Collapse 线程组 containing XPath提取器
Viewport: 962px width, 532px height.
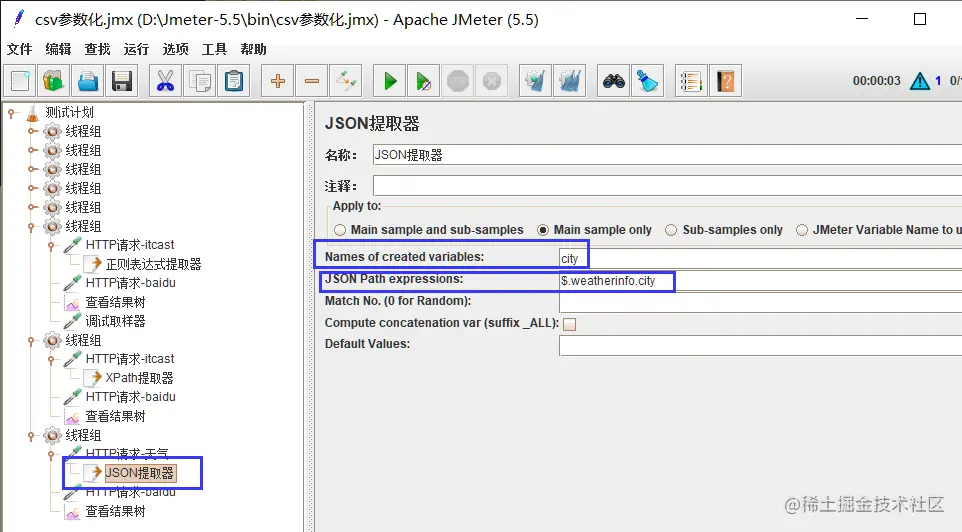31,341
